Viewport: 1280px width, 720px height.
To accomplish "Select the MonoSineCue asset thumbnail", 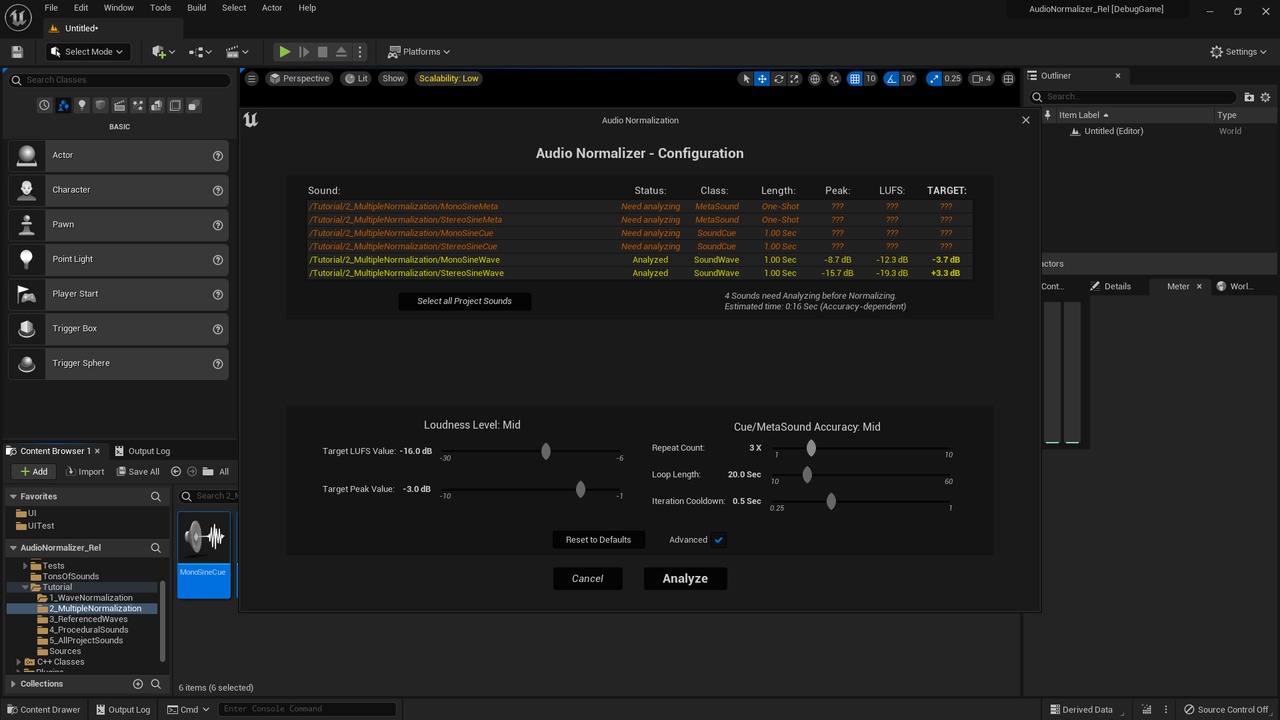I will 204,555.
